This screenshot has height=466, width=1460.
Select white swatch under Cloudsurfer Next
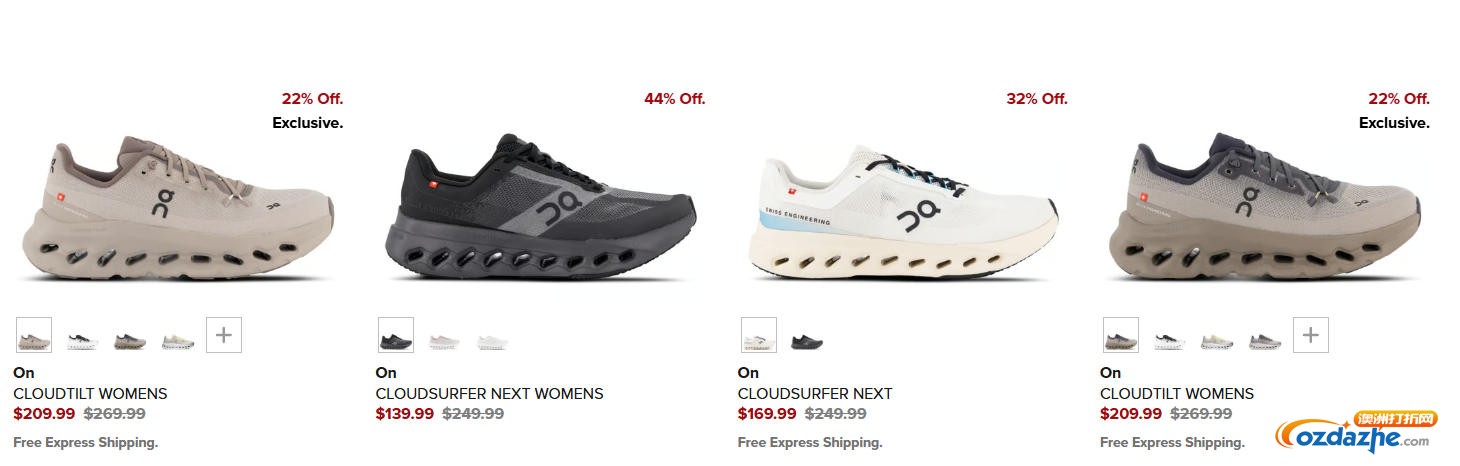coord(758,335)
